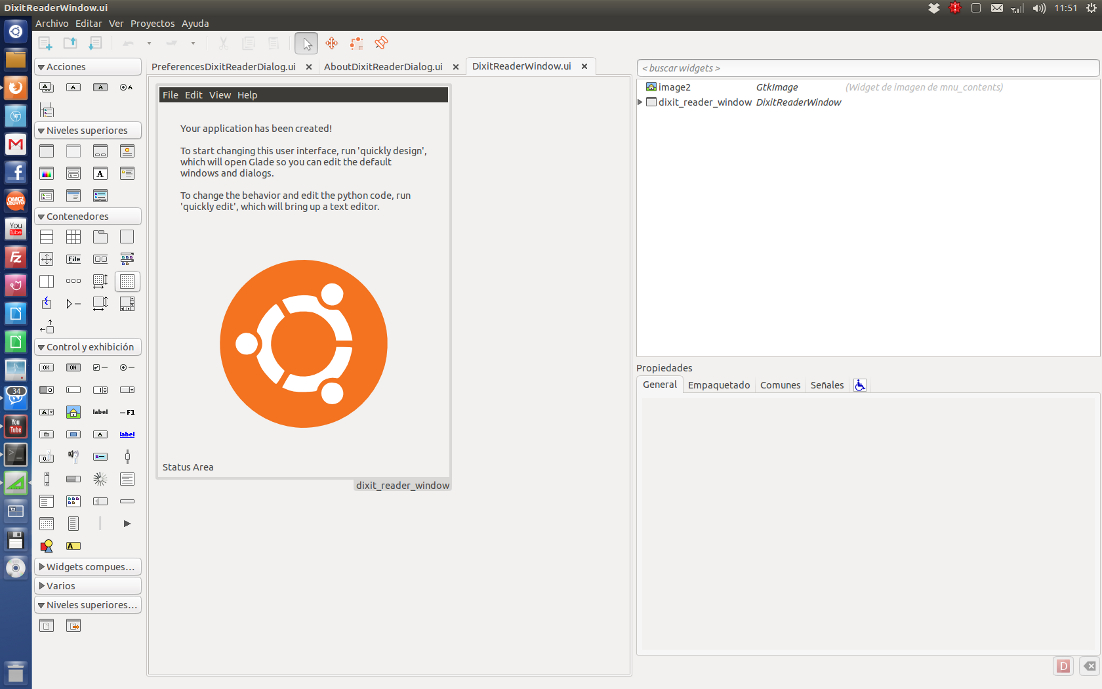The height and width of the screenshot is (689, 1102).
Task: Expand the Widgets compuestos palette section
Action: tap(88, 567)
